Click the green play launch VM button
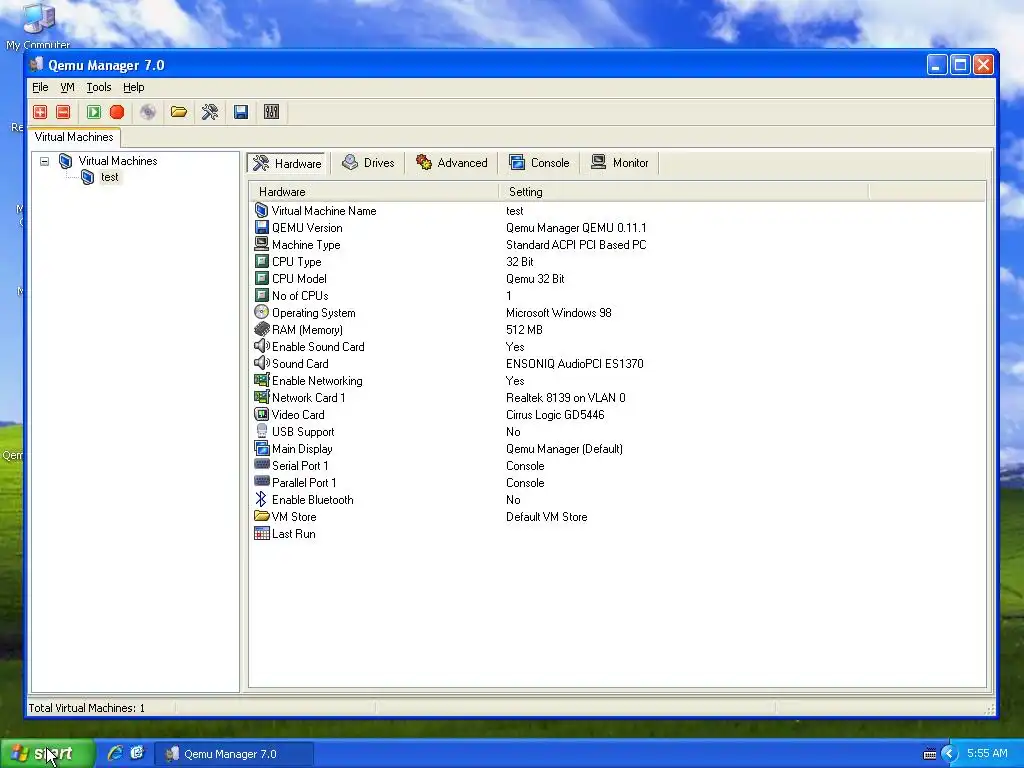The height and width of the screenshot is (768, 1024). (x=93, y=112)
